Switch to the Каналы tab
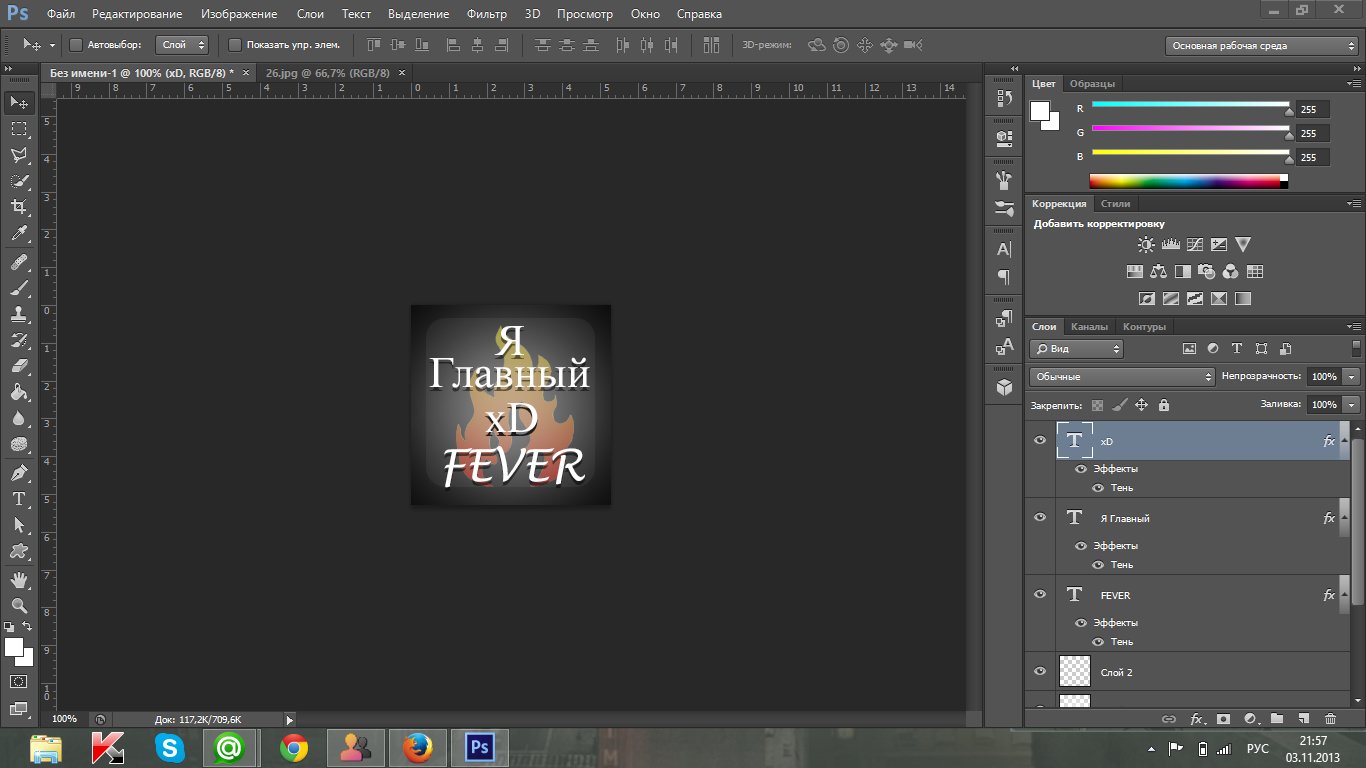 click(1089, 326)
